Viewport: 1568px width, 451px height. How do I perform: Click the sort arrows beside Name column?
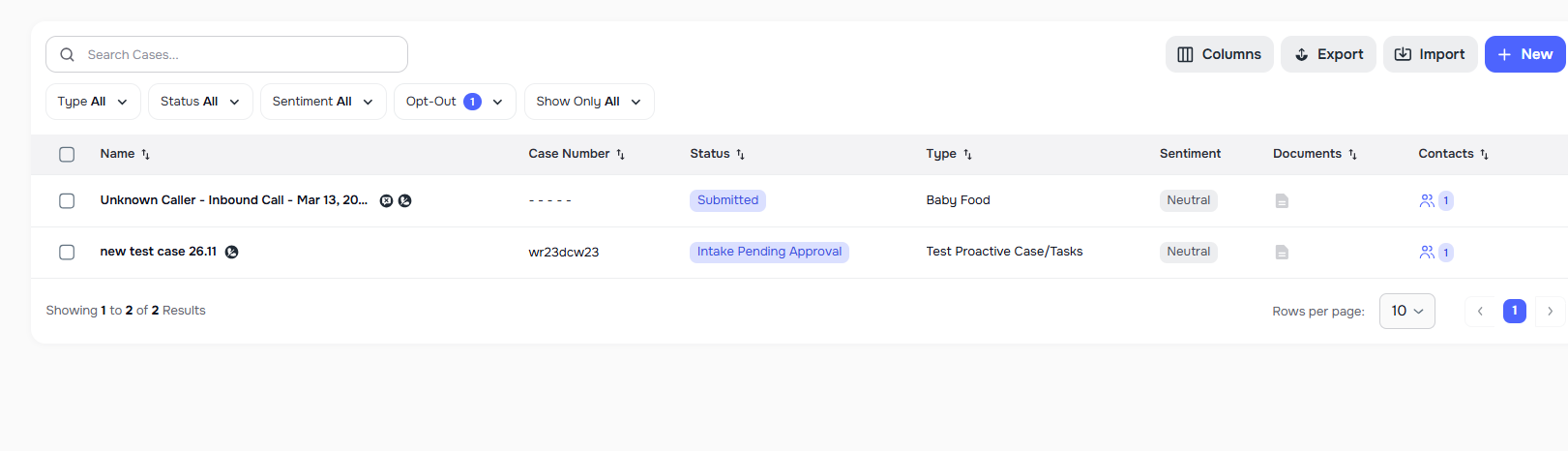coord(146,155)
